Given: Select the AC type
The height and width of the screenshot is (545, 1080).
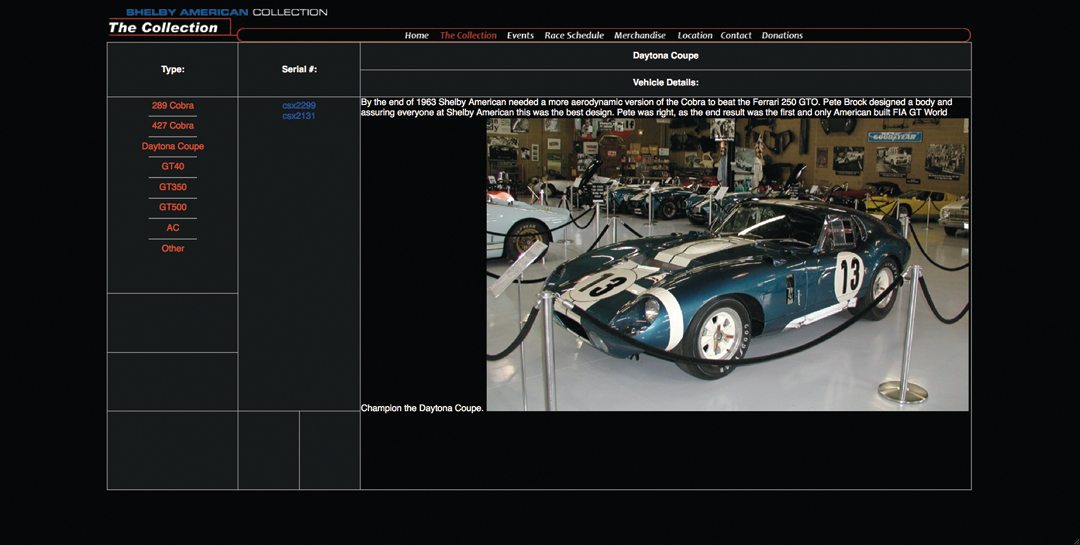Looking at the screenshot, I should click(173, 227).
